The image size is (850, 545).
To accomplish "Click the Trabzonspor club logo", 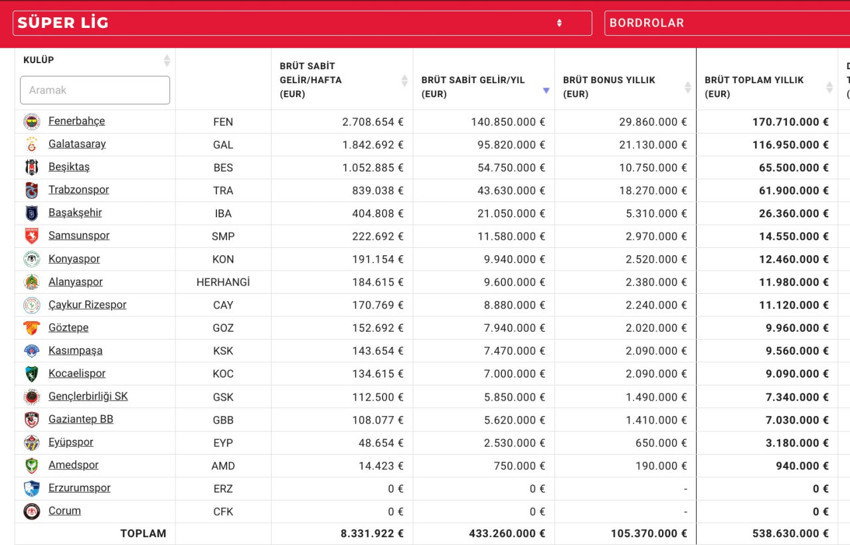I will click(31, 190).
